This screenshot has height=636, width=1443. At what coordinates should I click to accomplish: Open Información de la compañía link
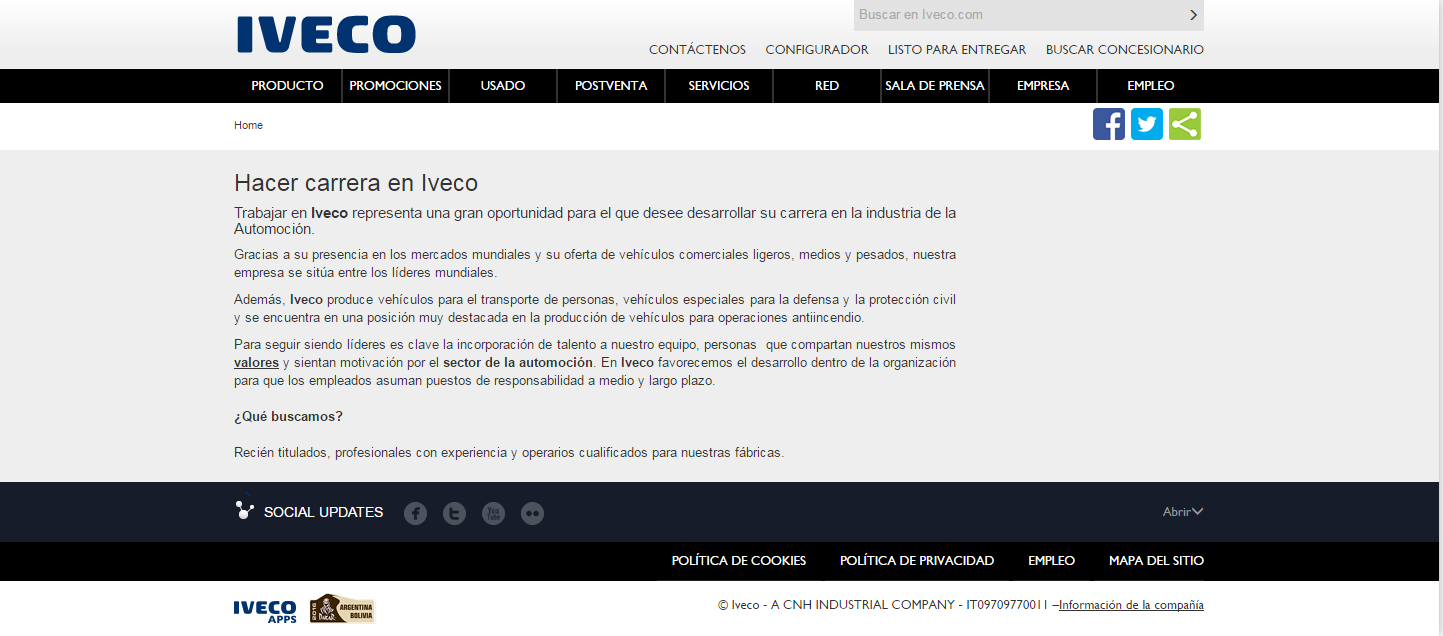(1131, 605)
